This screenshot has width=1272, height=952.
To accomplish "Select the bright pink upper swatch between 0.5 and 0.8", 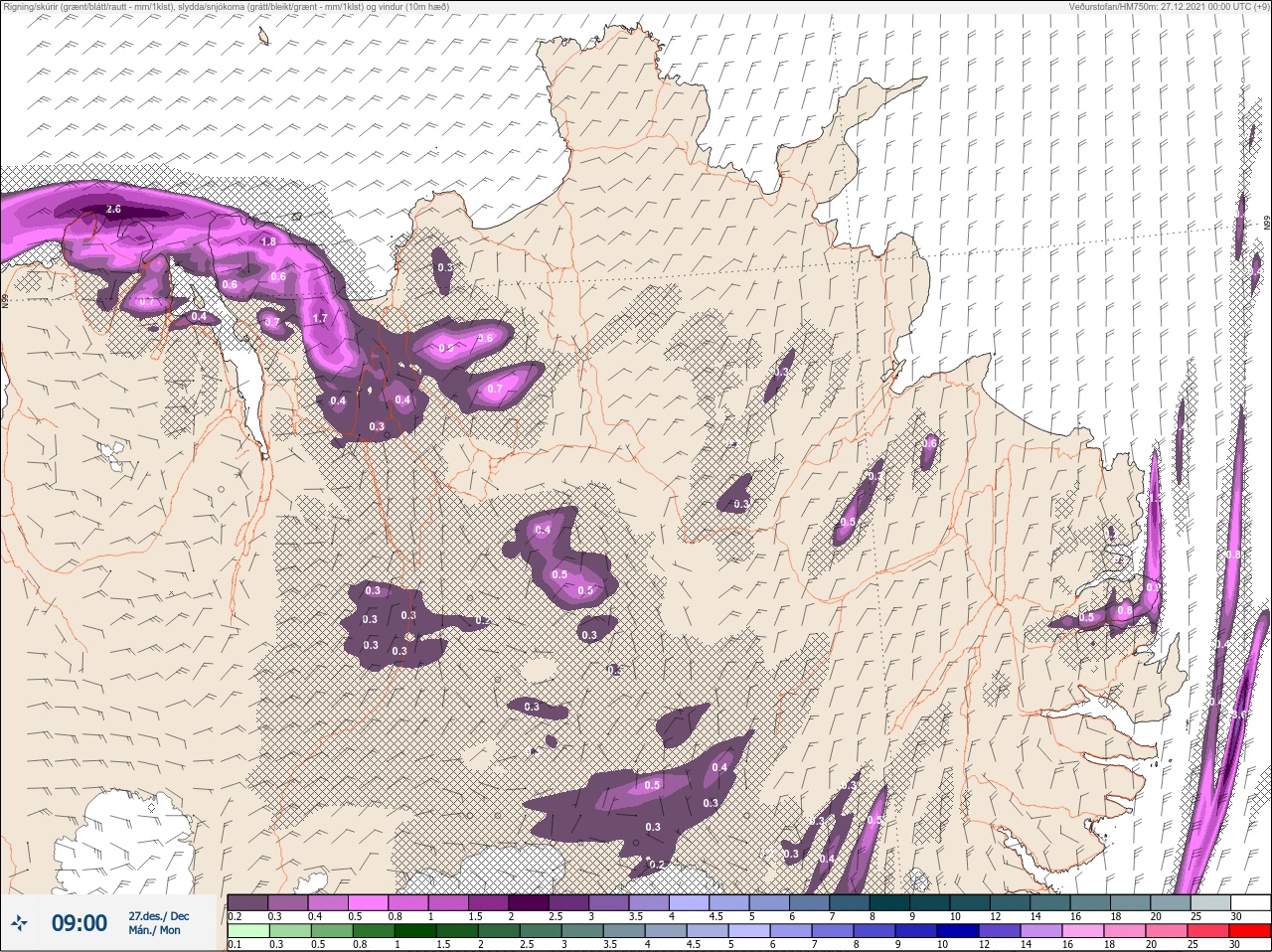I will [368, 902].
